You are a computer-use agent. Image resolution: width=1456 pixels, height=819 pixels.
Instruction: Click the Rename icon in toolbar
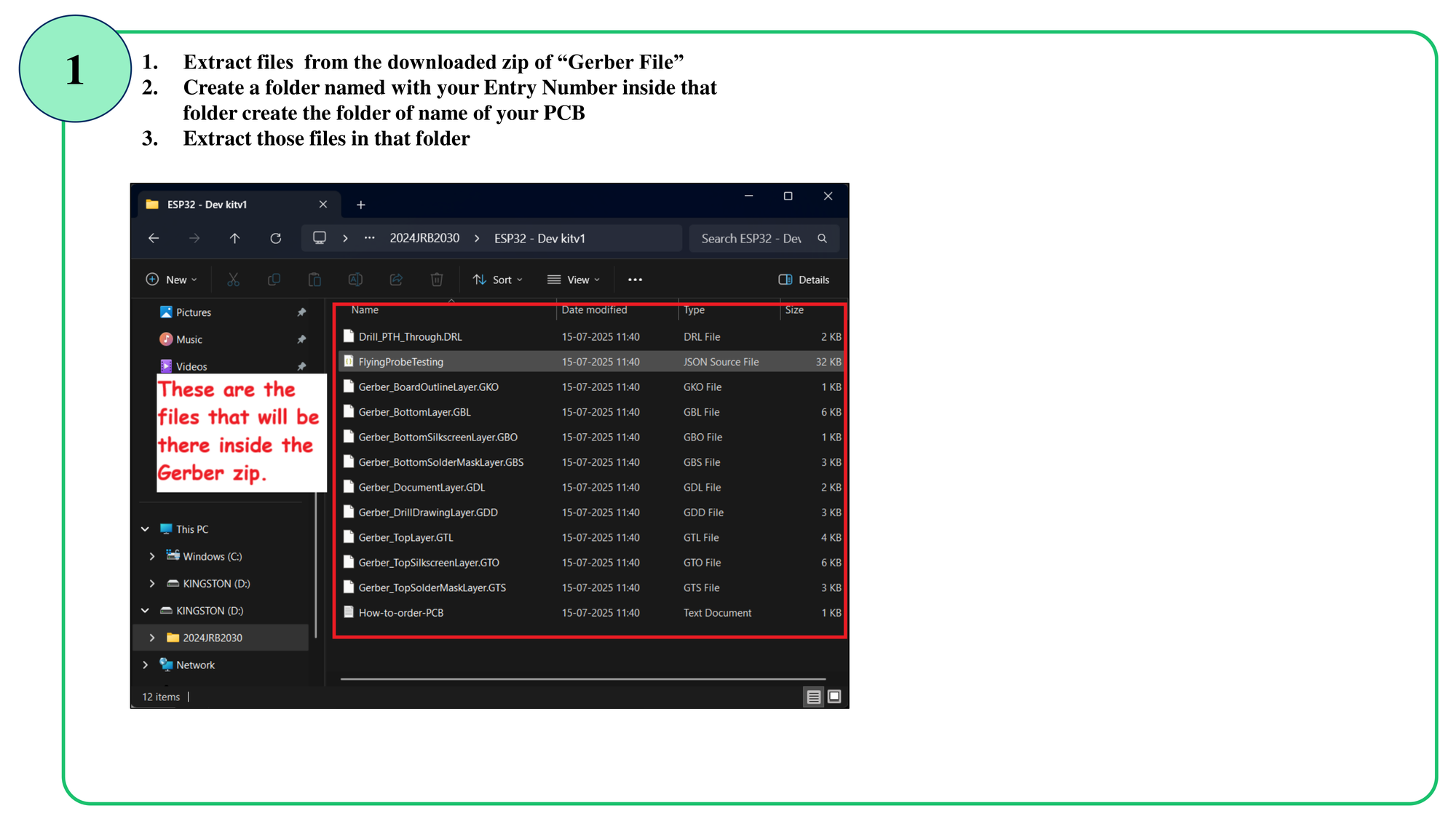click(x=355, y=280)
